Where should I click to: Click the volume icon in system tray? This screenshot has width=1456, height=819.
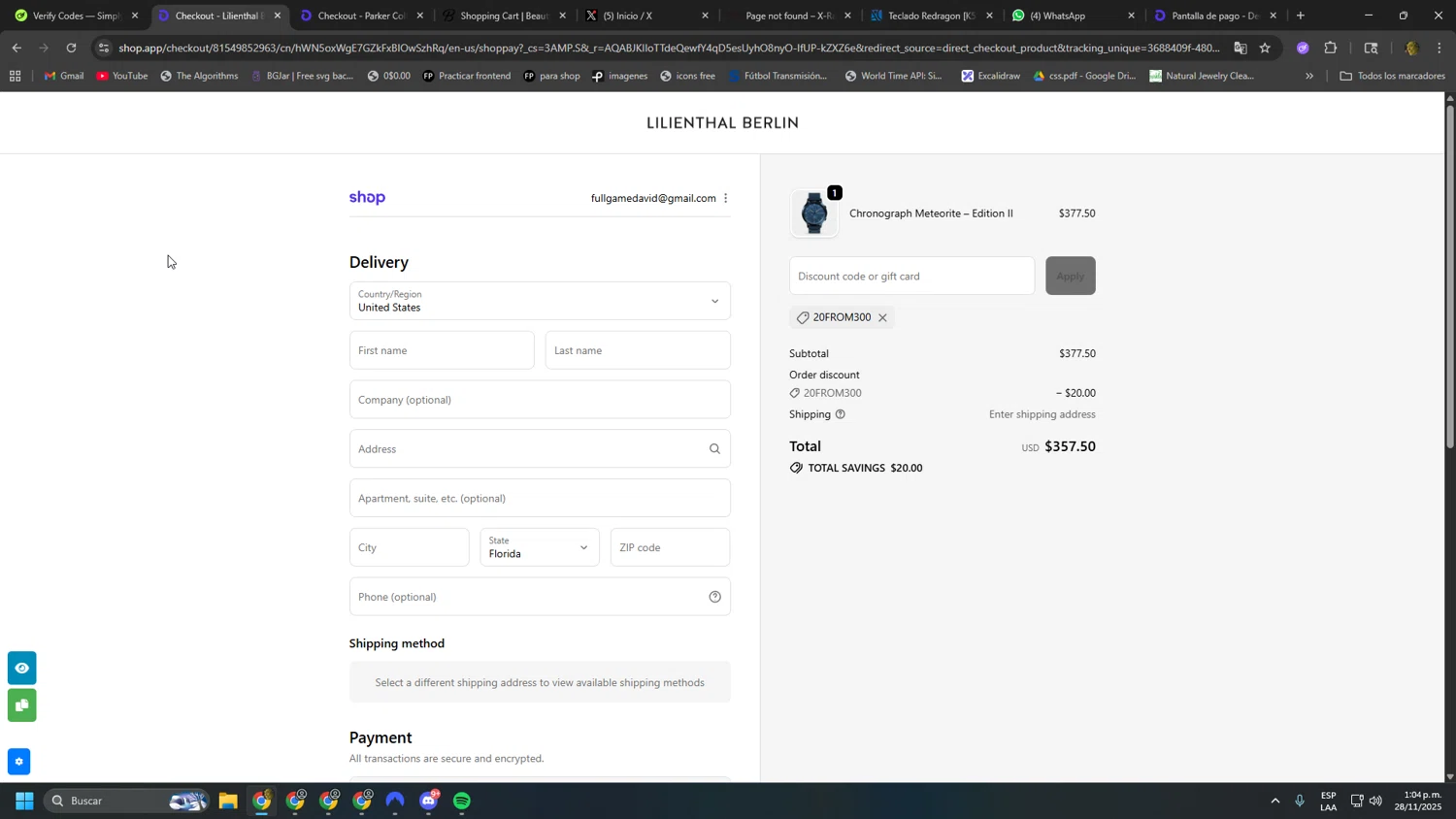[x=1375, y=801]
